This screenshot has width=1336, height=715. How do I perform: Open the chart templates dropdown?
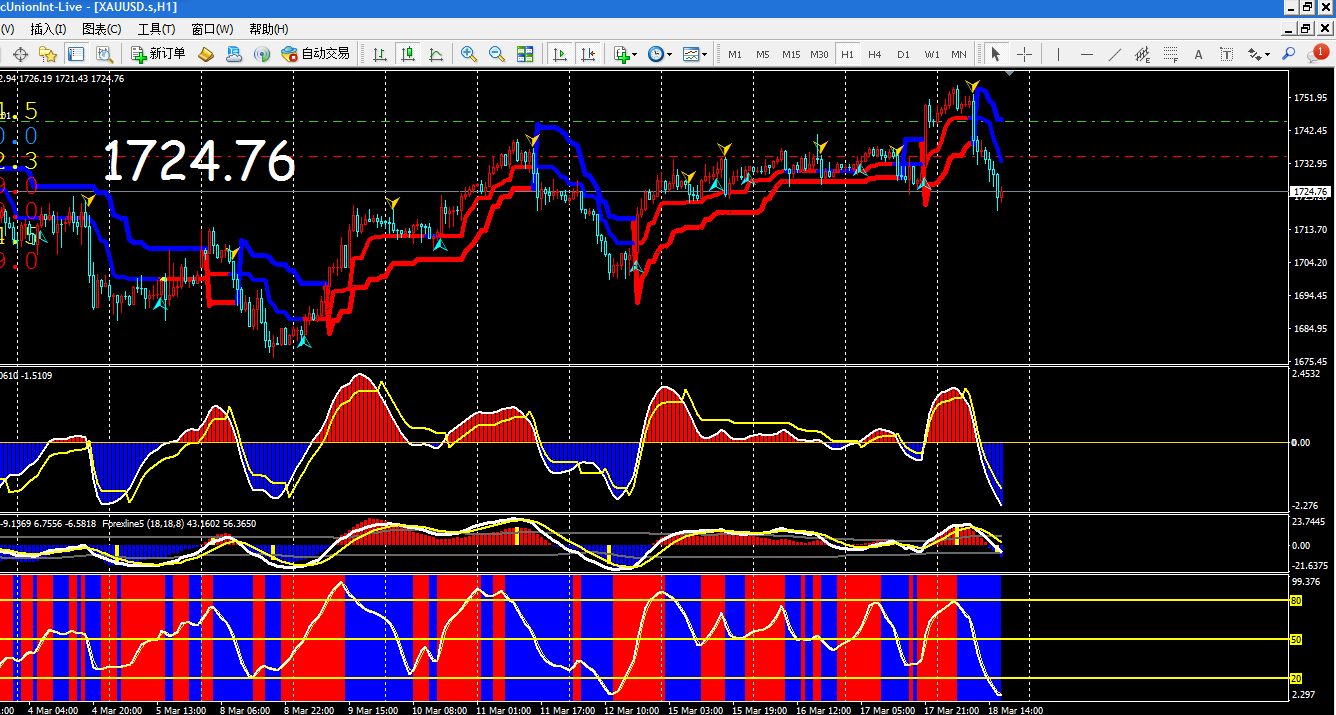click(x=694, y=54)
